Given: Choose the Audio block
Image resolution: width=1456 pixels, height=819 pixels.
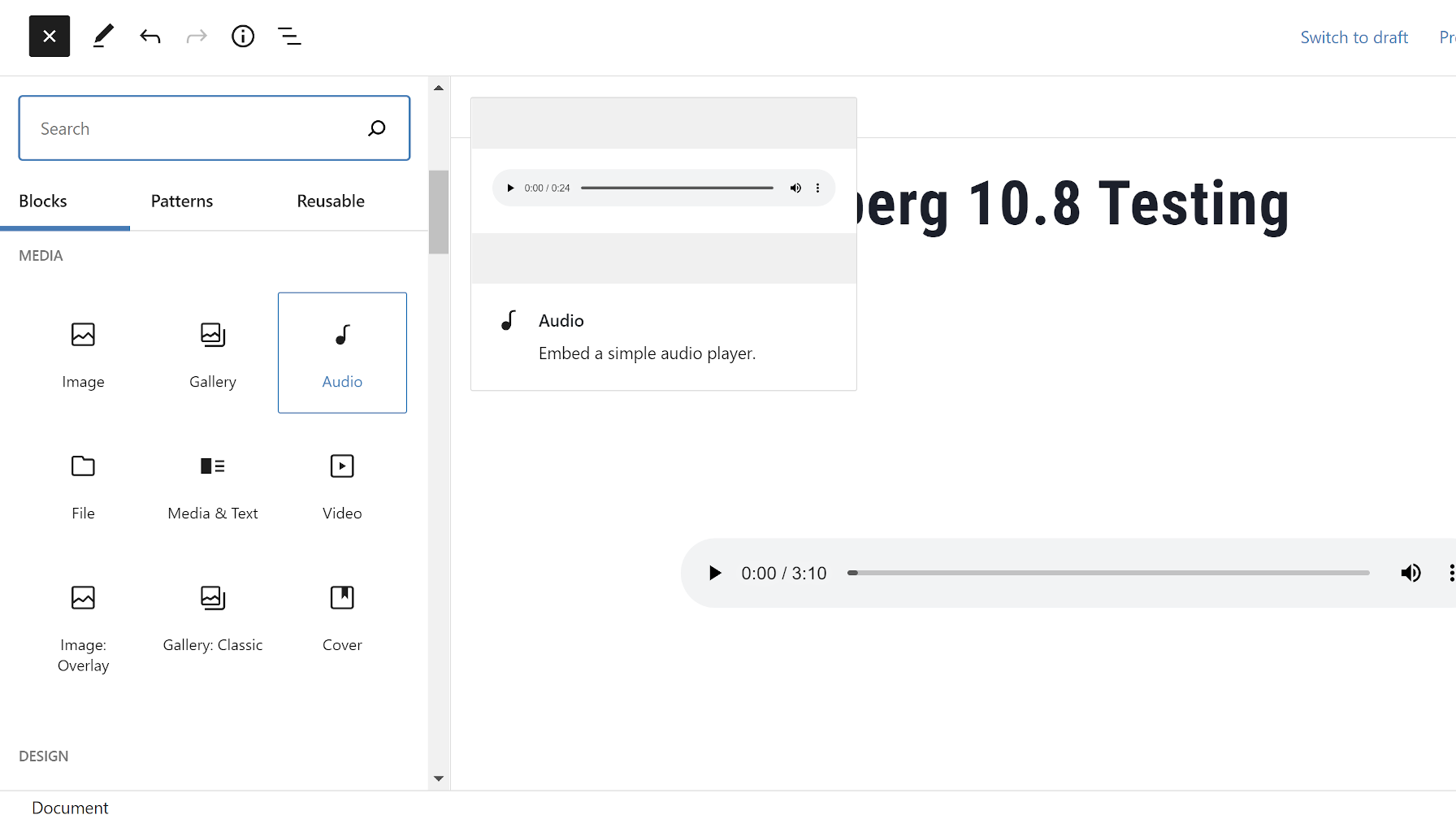Looking at the screenshot, I should [x=341, y=353].
